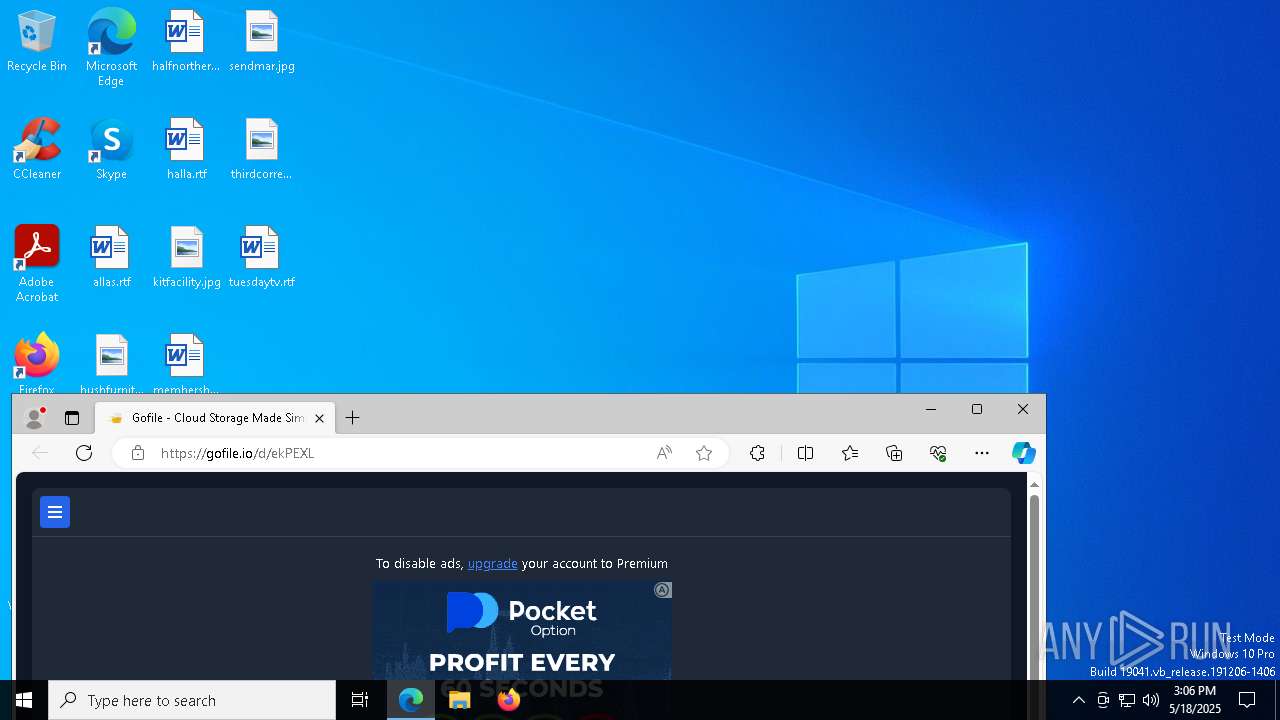1280x720 pixels.
Task: Activate Read aloud in address bar
Action: 664,453
